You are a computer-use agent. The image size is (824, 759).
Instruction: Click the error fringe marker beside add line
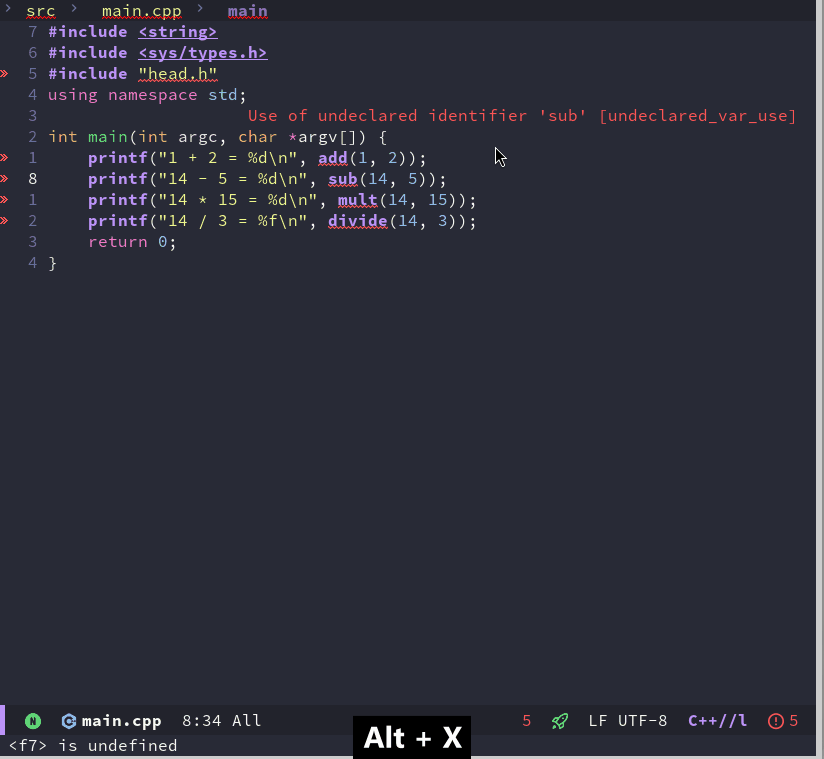coord(4,158)
